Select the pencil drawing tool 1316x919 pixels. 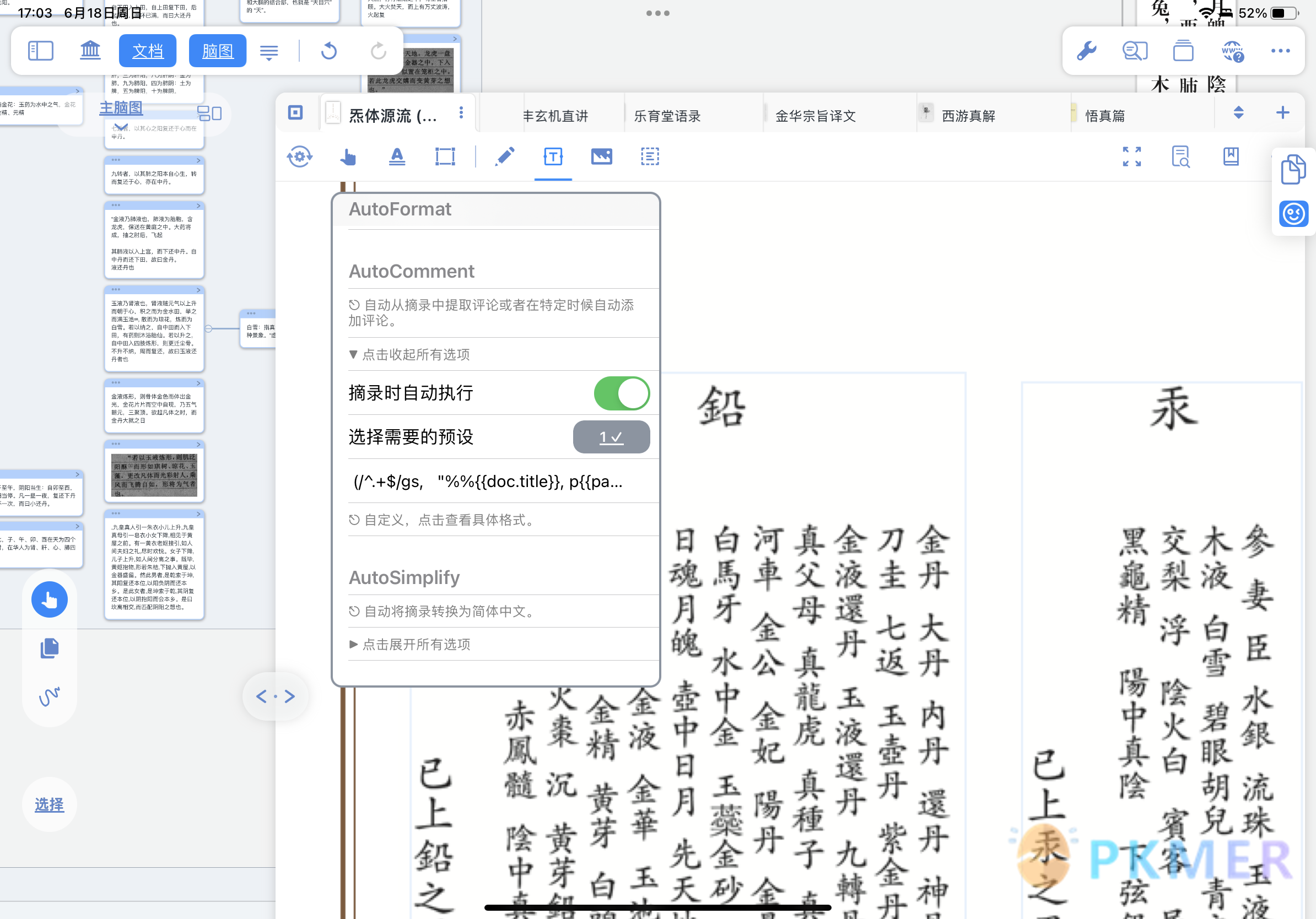pos(504,156)
